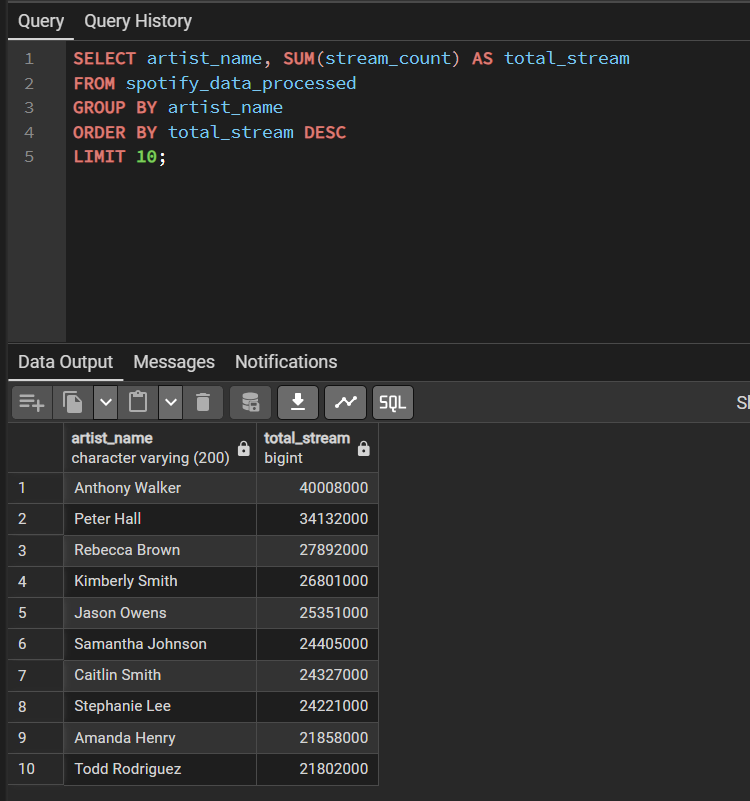The height and width of the screenshot is (801, 750).
Task: Click the 40008000 value cell
Action: point(317,488)
